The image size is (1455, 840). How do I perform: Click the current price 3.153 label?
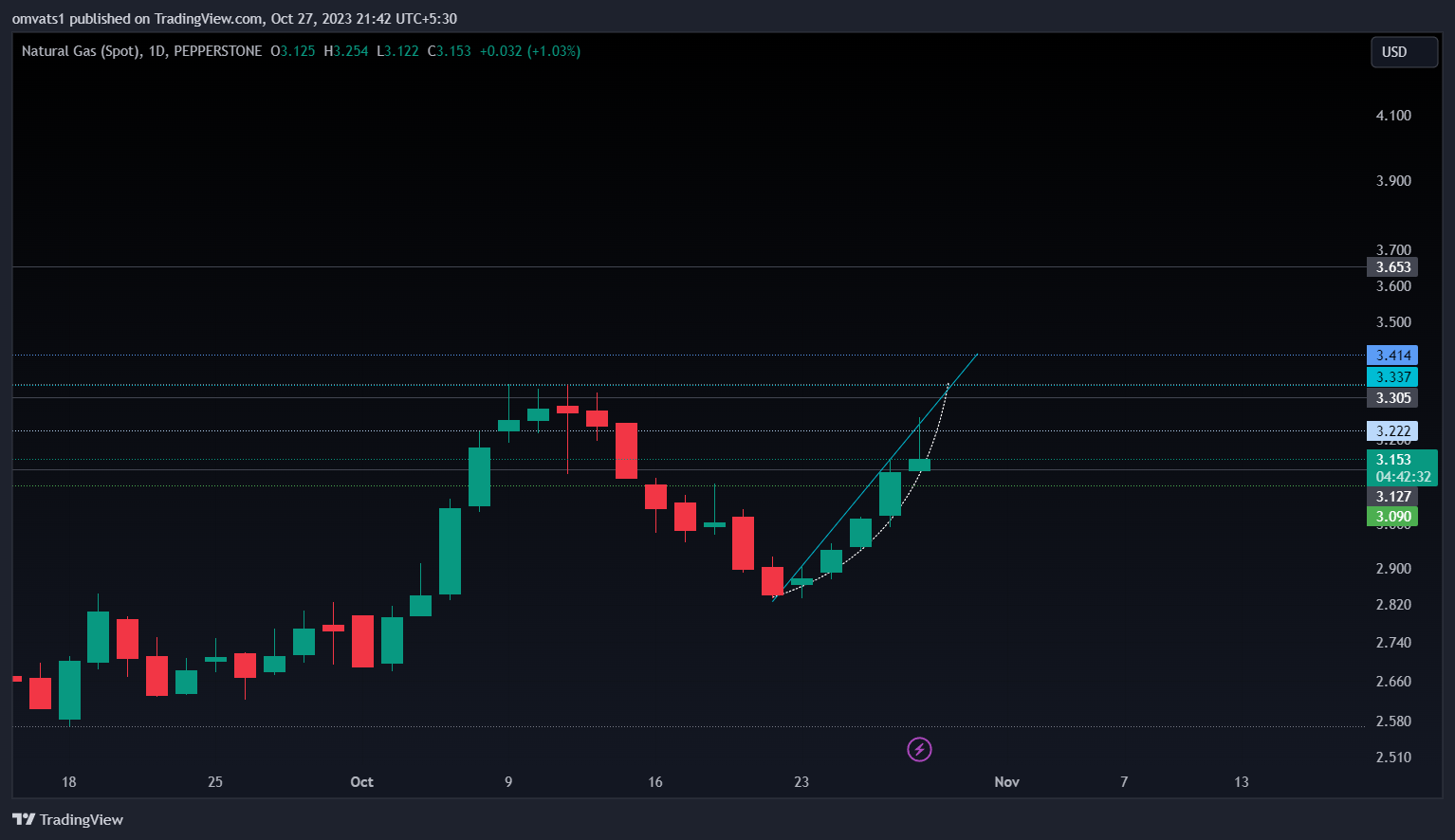pos(1394,460)
